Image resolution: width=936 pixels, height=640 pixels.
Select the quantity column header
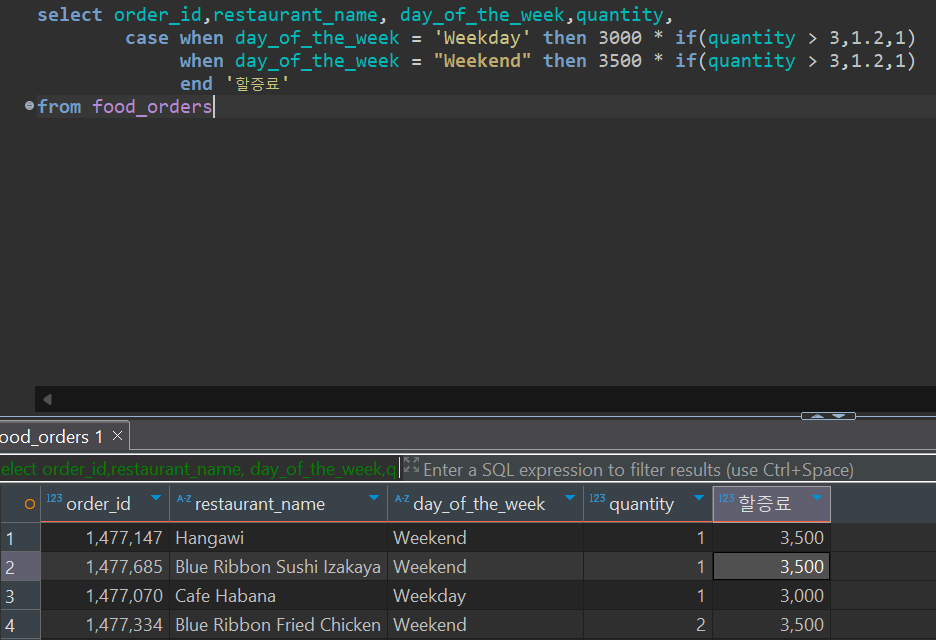[x=648, y=504]
